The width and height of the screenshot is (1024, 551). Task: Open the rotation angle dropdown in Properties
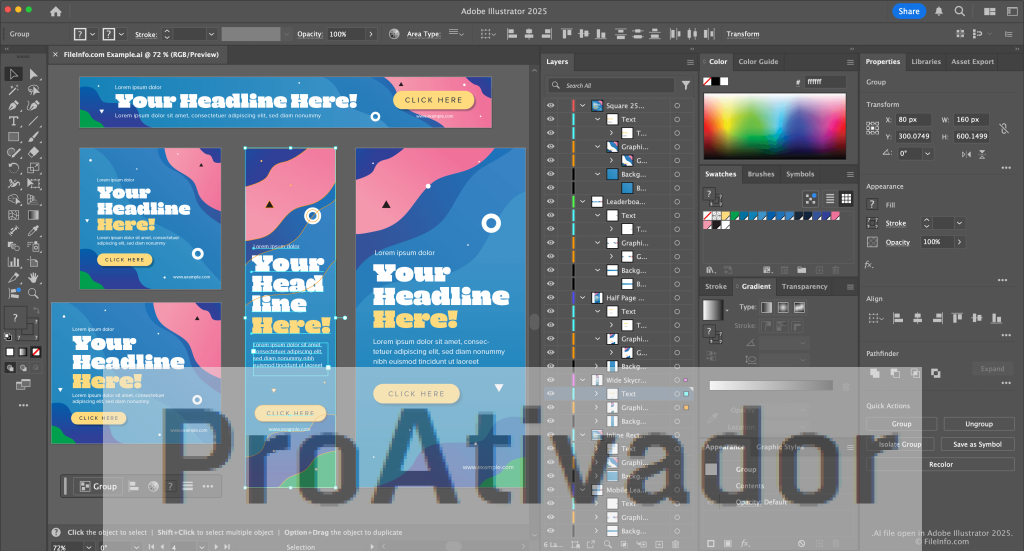pos(927,153)
